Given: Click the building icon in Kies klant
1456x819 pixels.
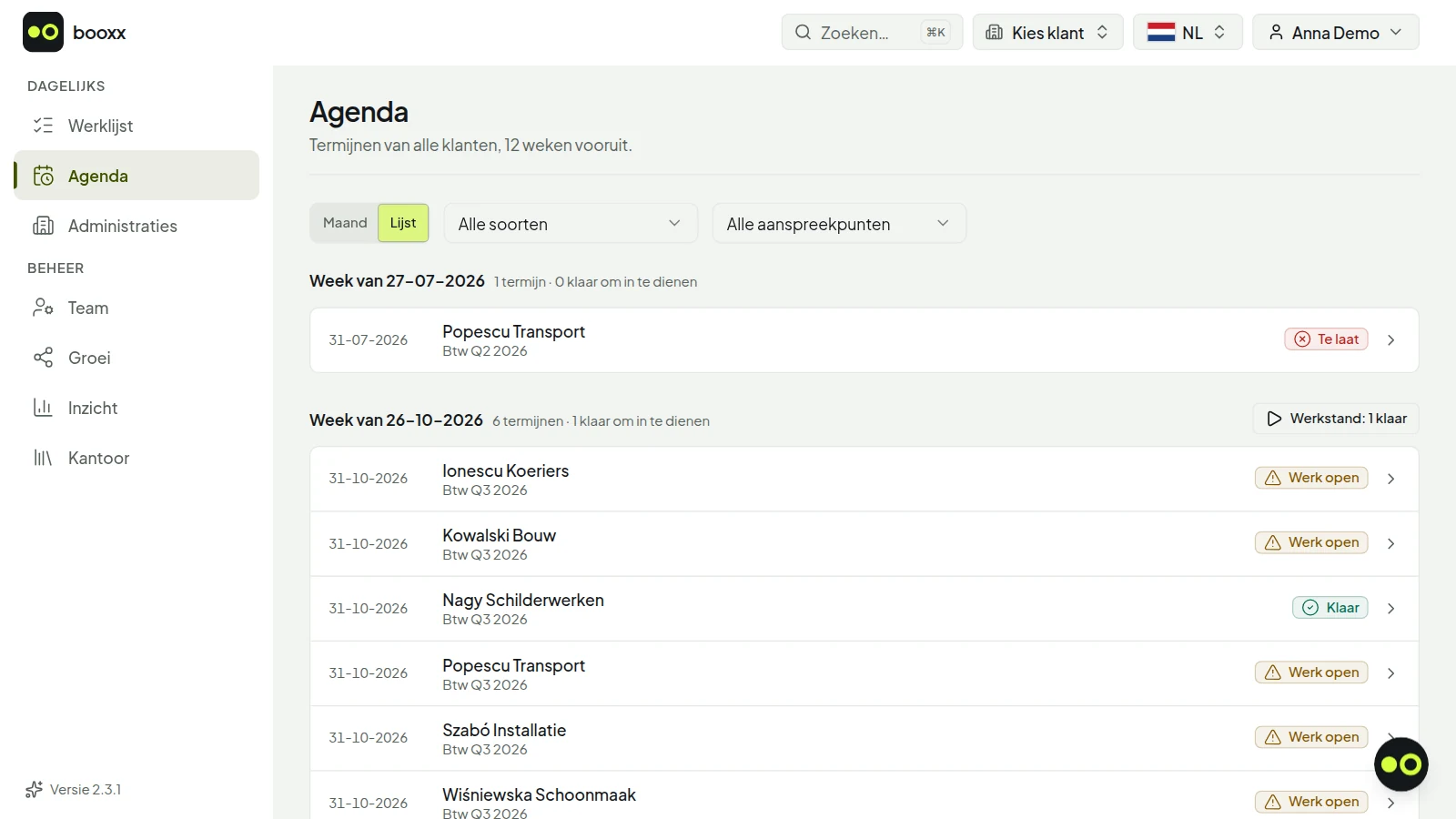Looking at the screenshot, I should coord(995,32).
